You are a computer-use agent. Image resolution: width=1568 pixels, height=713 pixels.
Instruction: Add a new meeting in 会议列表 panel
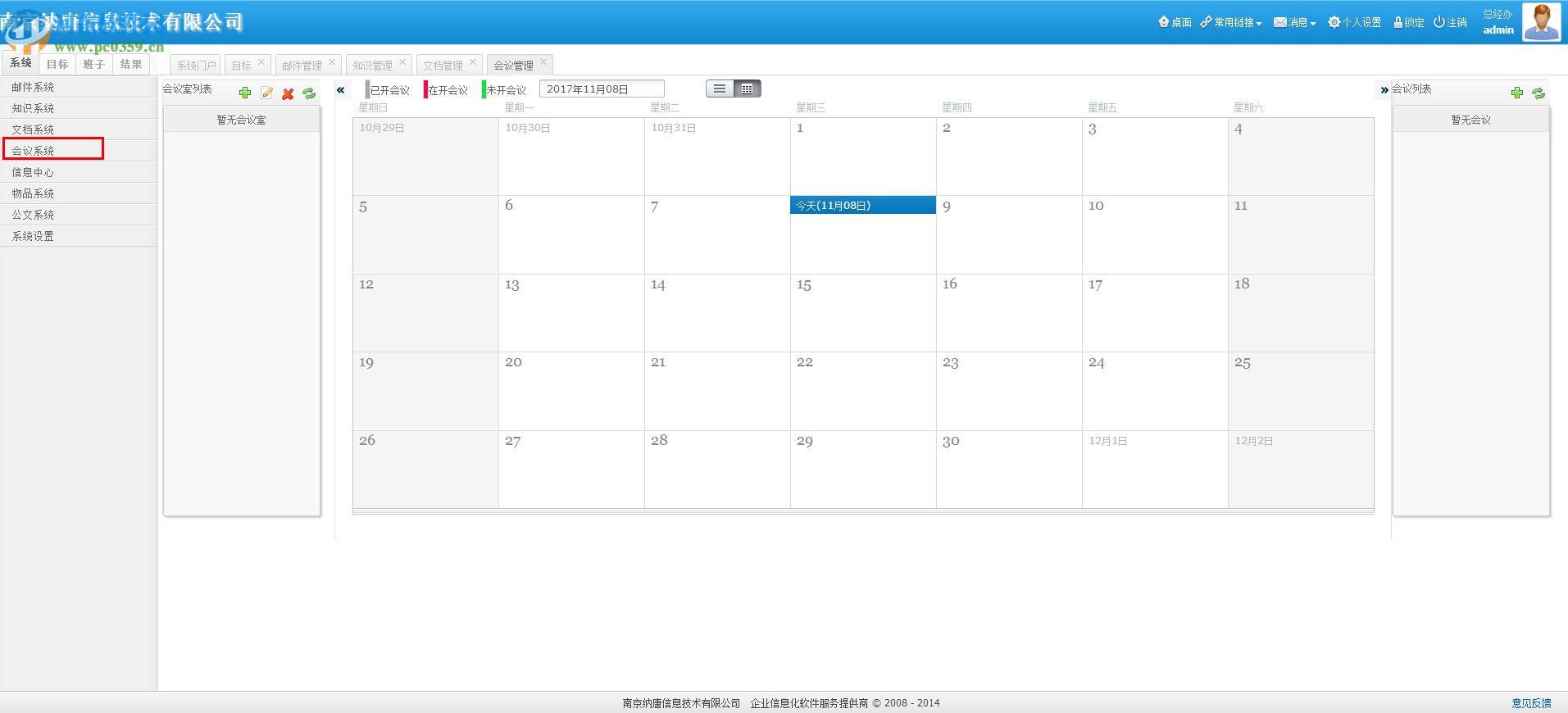coord(1517,93)
